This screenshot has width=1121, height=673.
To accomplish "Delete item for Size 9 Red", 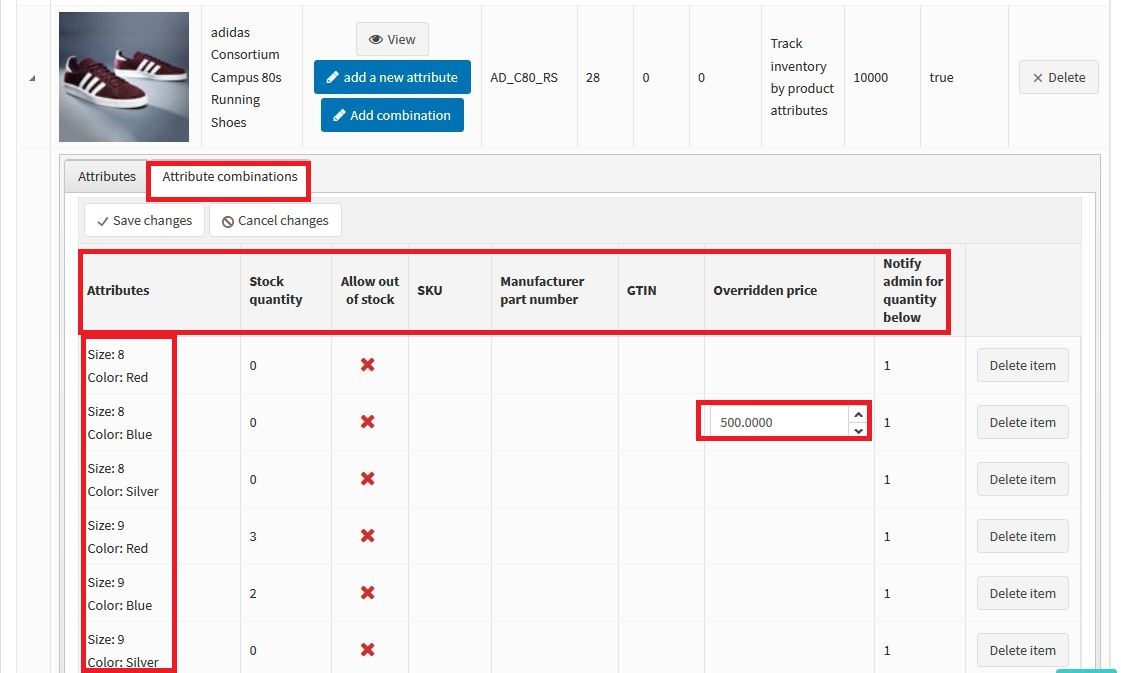I will click(x=1022, y=536).
